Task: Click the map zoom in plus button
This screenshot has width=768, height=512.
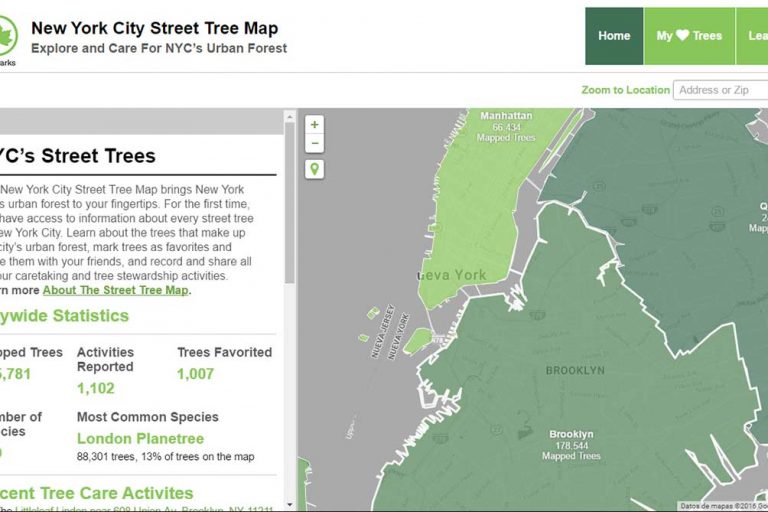Action: point(315,125)
